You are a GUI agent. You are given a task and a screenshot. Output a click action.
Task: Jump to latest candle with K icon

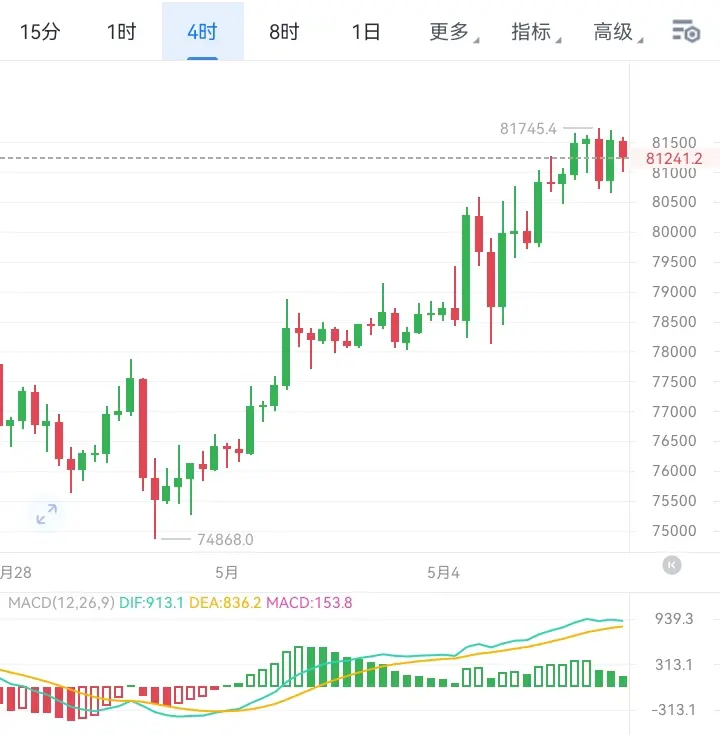click(x=672, y=565)
